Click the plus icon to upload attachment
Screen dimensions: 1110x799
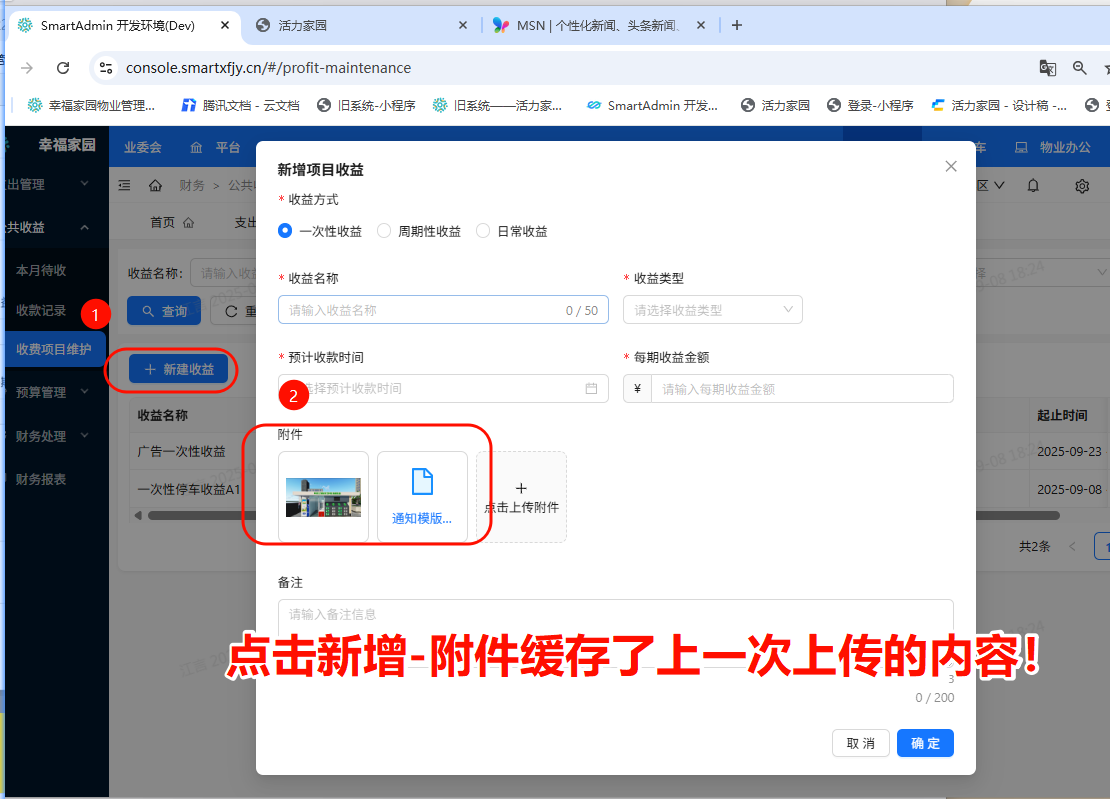[x=521, y=489]
